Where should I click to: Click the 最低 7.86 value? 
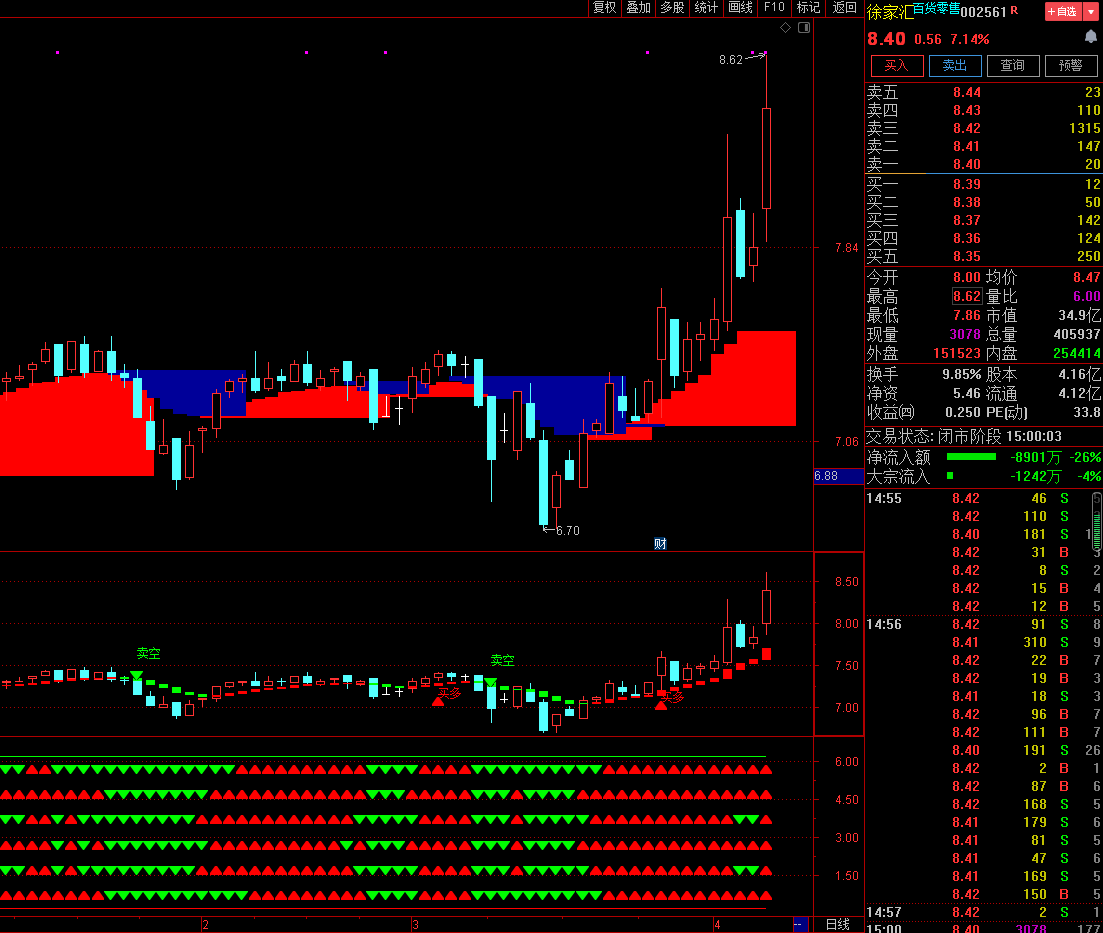tap(967, 315)
